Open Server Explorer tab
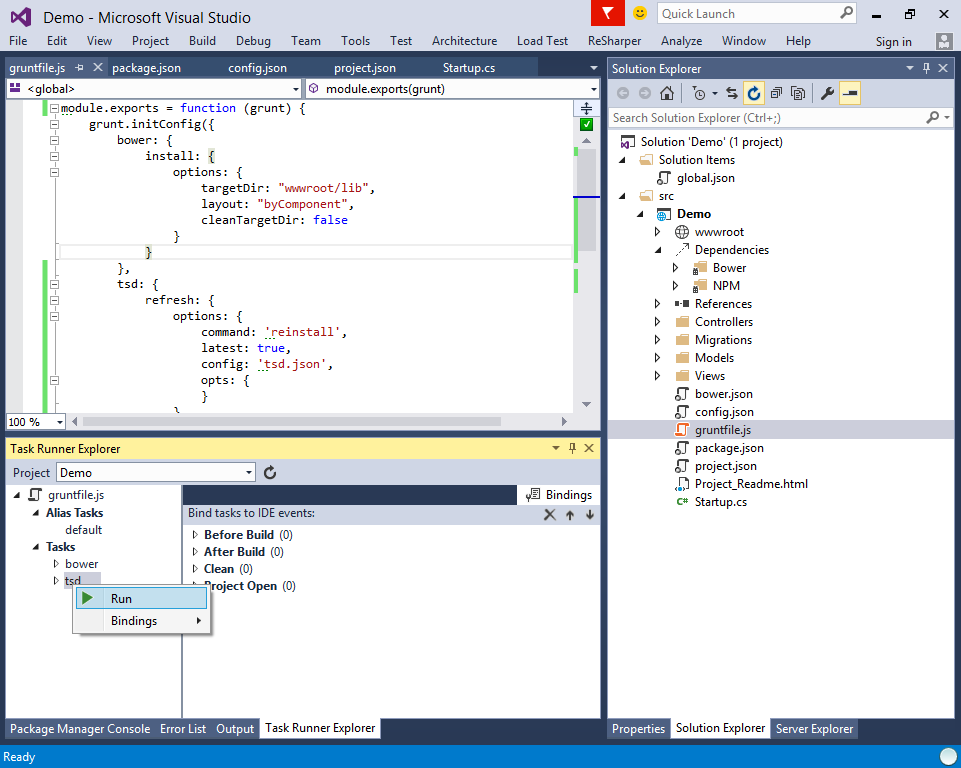961x768 pixels. click(x=814, y=728)
